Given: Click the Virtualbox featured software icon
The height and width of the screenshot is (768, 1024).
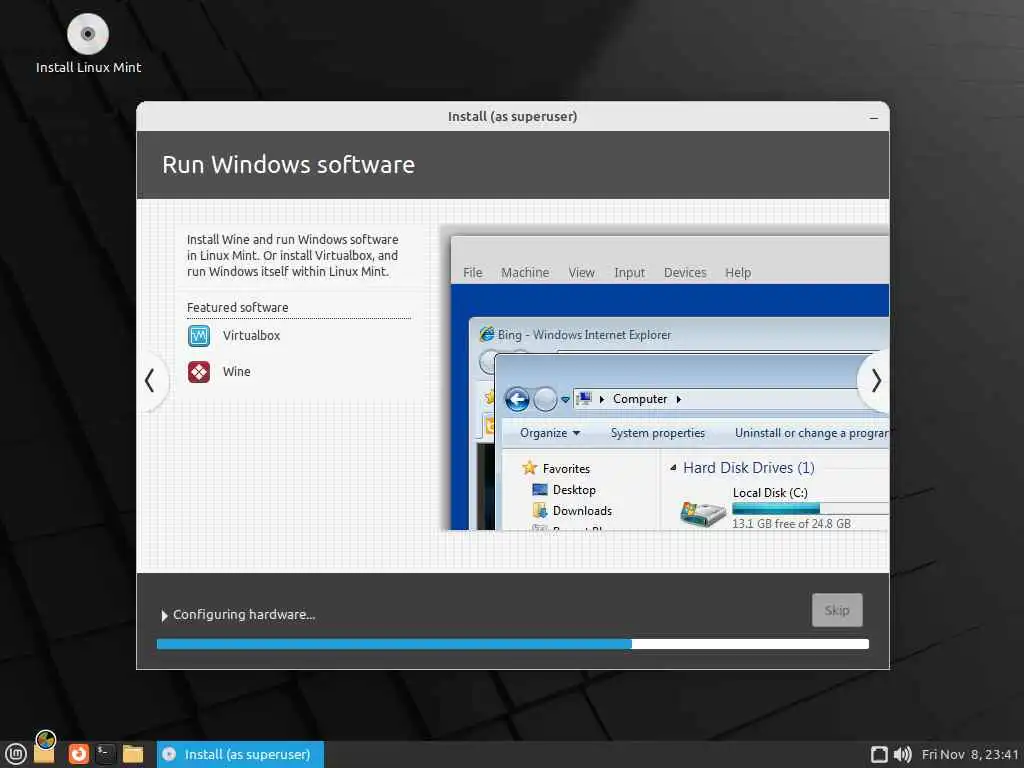Looking at the screenshot, I should click(199, 336).
